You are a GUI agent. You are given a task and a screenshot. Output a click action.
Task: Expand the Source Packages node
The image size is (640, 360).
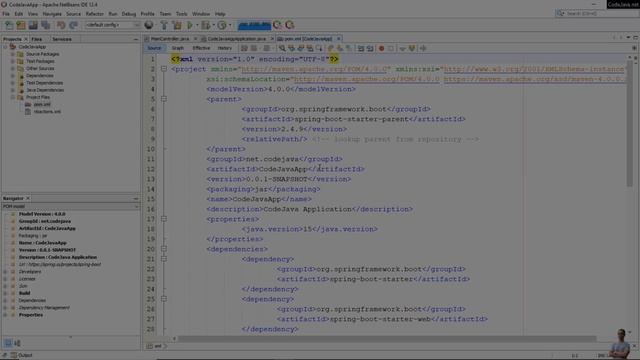pyautogui.click(x=13, y=54)
